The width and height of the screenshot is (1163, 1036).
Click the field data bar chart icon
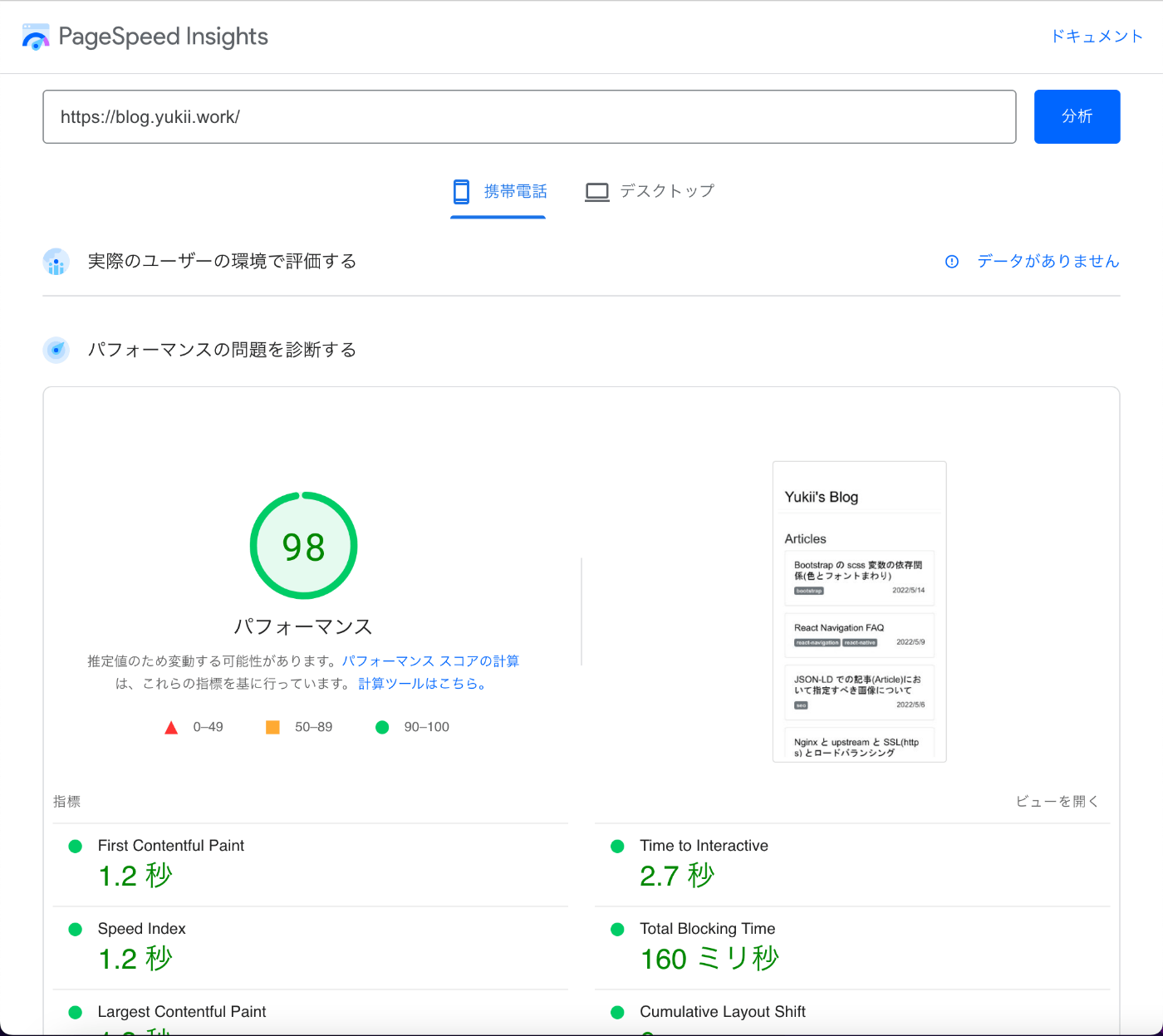tap(56, 261)
